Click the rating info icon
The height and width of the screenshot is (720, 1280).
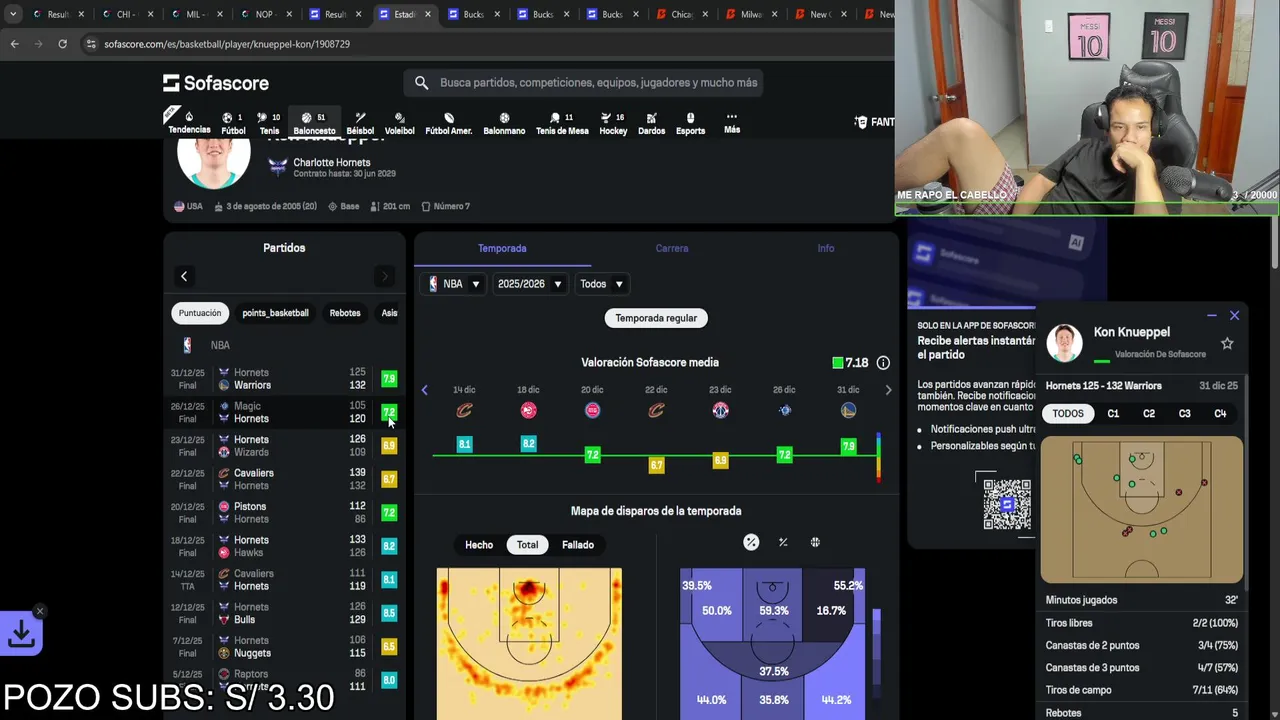[883, 363]
